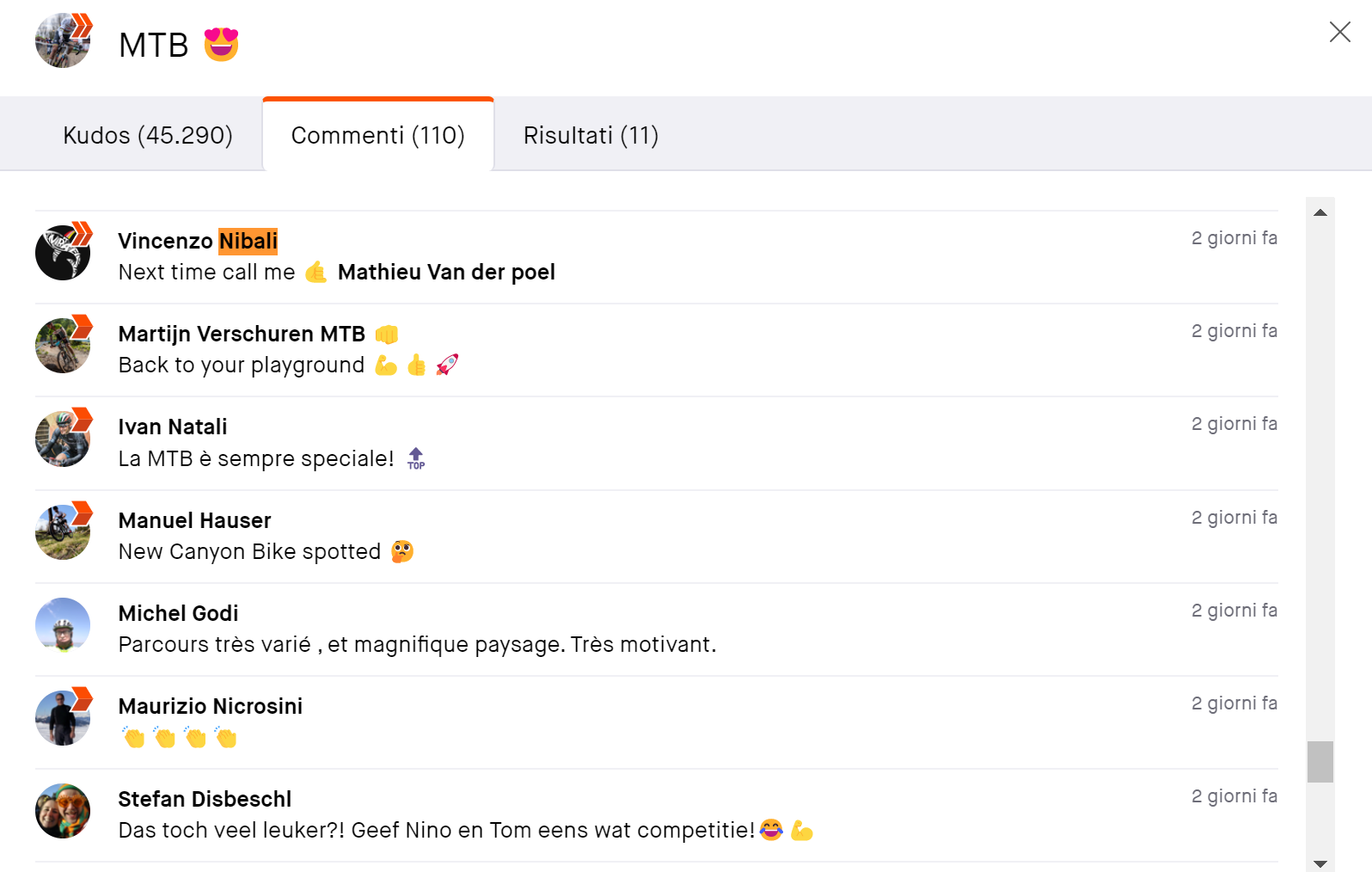Click Stefan Disbeschl's avatar image
Image resolution: width=1372 pixels, height=872 pixels.
click(x=63, y=811)
